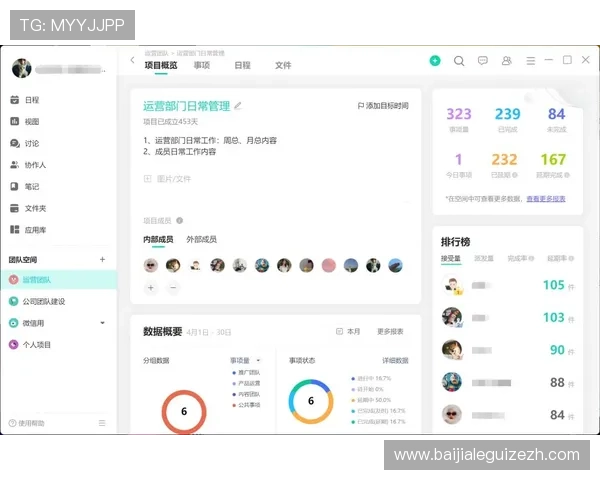Screen dimensions: 600x480
Task: Add a team space with plus icon
Action: [102, 259]
